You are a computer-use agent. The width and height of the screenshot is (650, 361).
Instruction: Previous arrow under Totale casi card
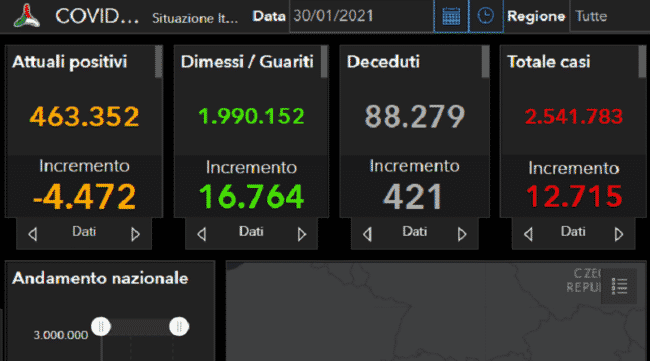[528, 234]
